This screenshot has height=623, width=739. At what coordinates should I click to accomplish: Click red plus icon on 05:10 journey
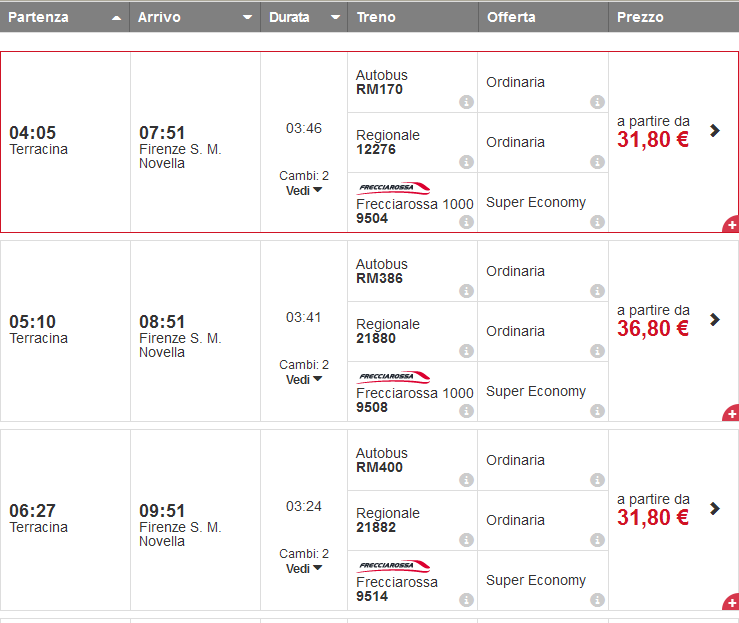click(731, 414)
